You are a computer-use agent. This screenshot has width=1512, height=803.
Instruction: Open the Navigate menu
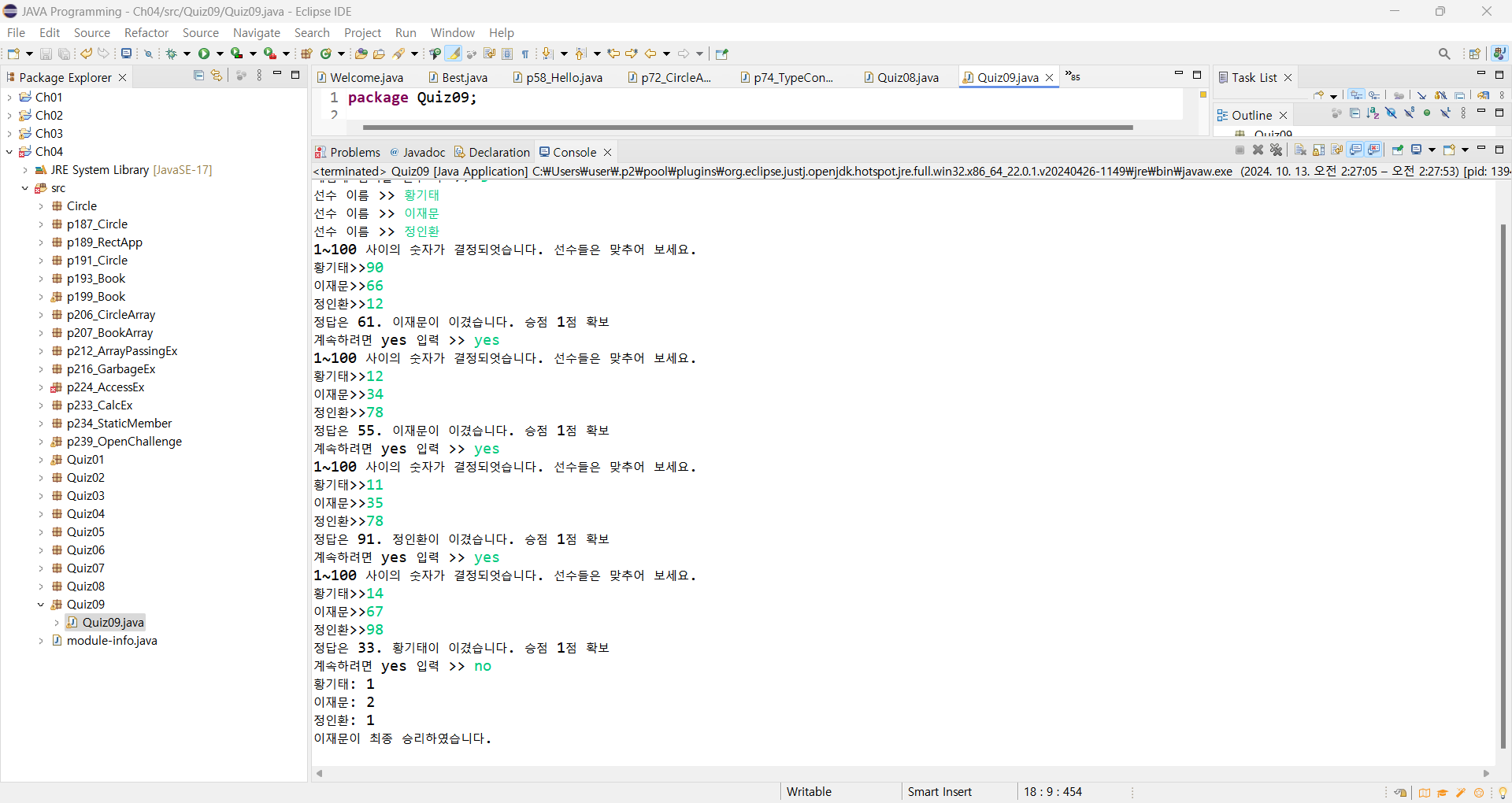(257, 32)
